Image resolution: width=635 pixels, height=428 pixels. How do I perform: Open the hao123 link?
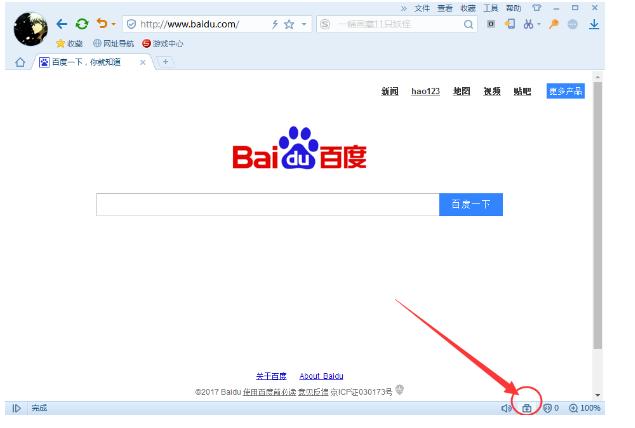[x=425, y=91]
